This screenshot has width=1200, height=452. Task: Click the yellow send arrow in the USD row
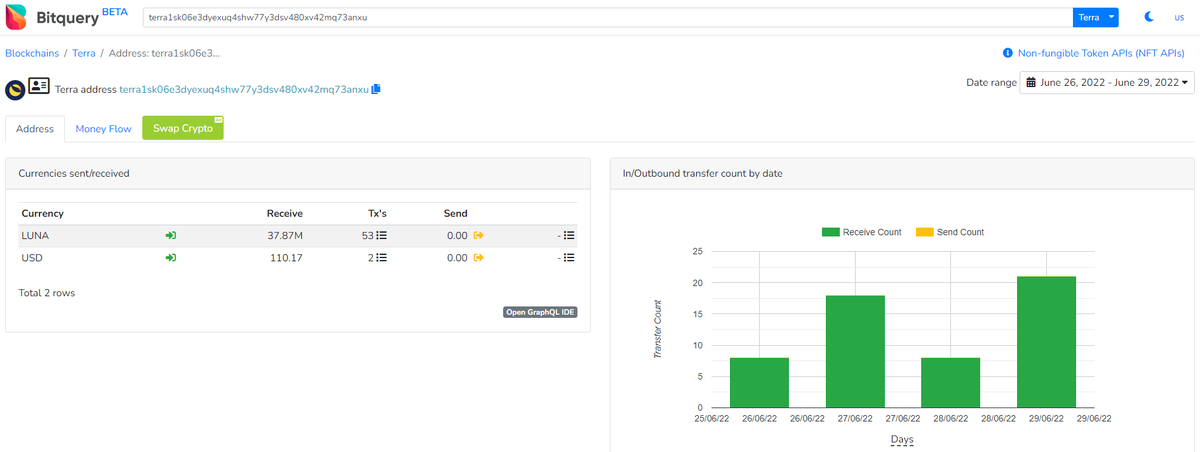pyautogui.click(x=478, y=258)
